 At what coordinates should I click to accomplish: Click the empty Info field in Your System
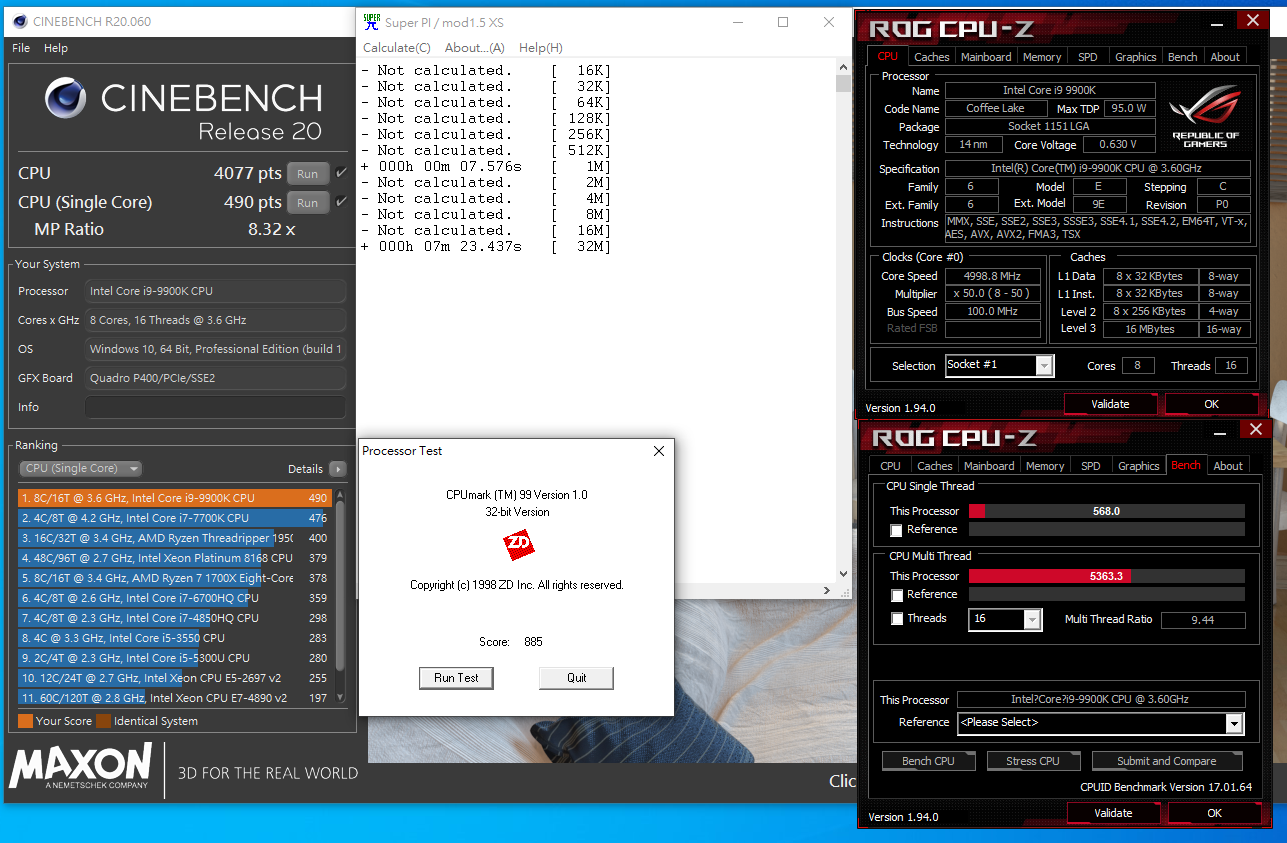tap(215, 407)
